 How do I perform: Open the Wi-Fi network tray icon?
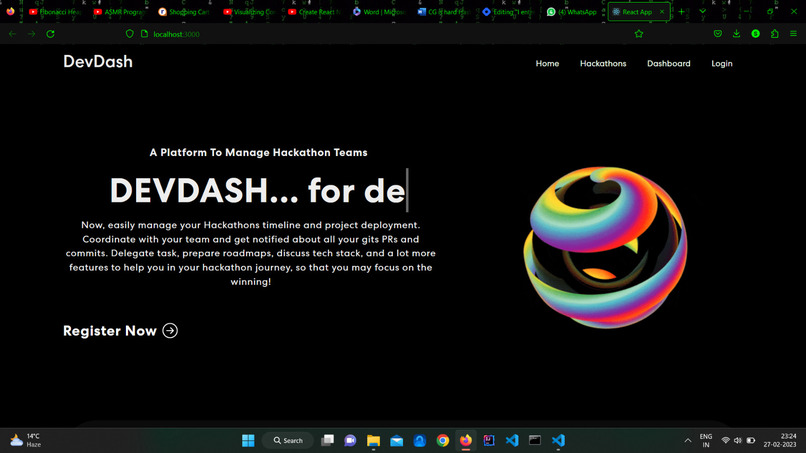coord(726,441)
